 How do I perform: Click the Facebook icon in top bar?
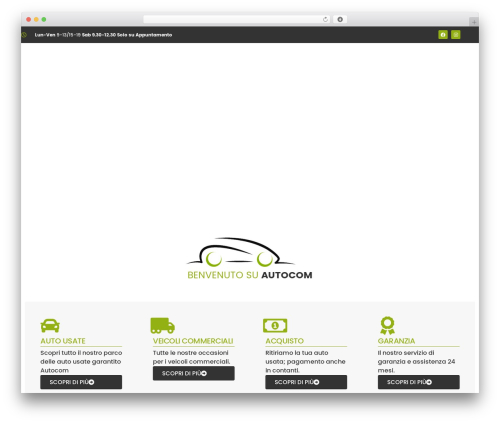[x=443, y=35]
